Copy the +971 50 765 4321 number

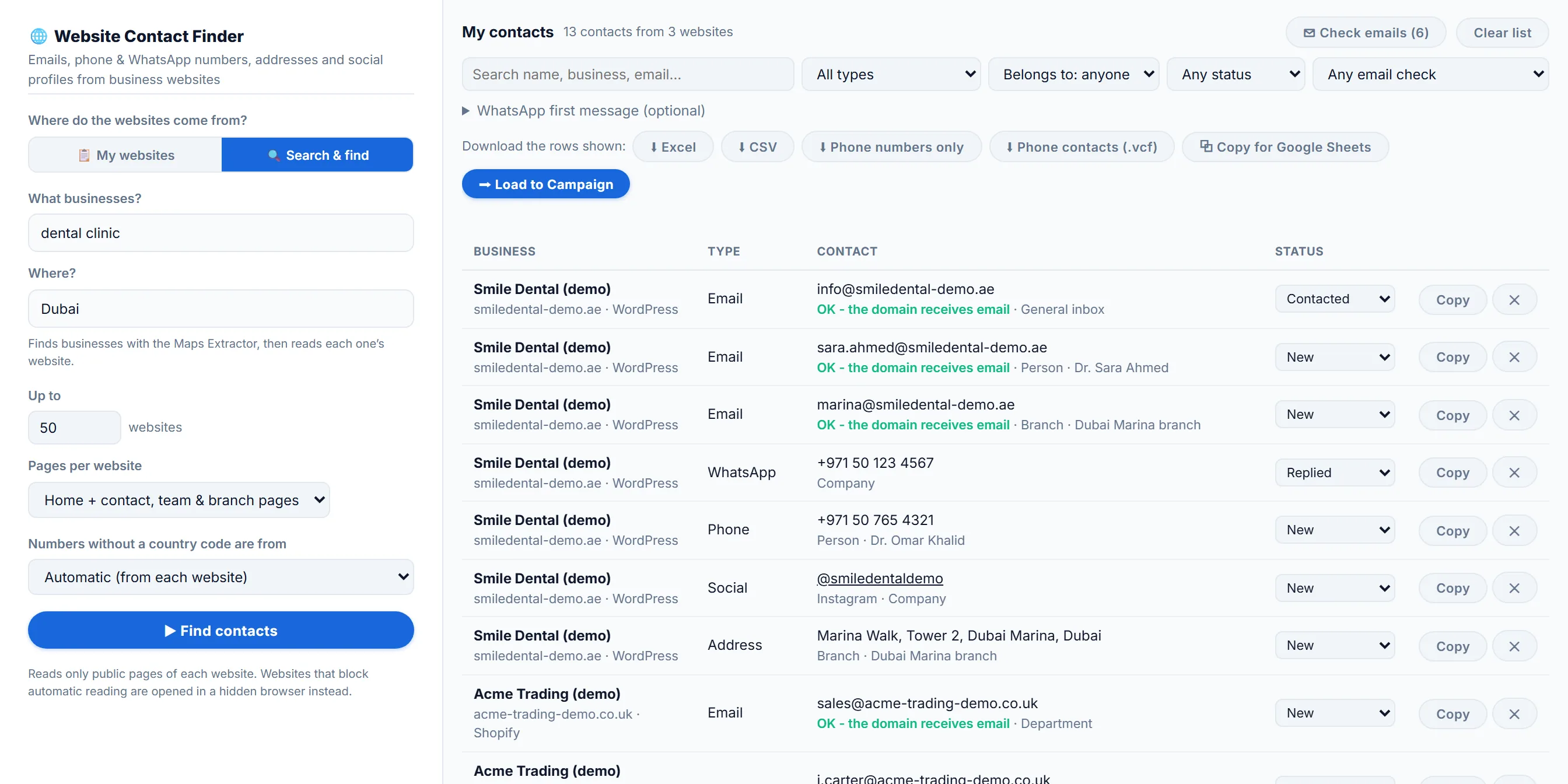click(1452, 530)
